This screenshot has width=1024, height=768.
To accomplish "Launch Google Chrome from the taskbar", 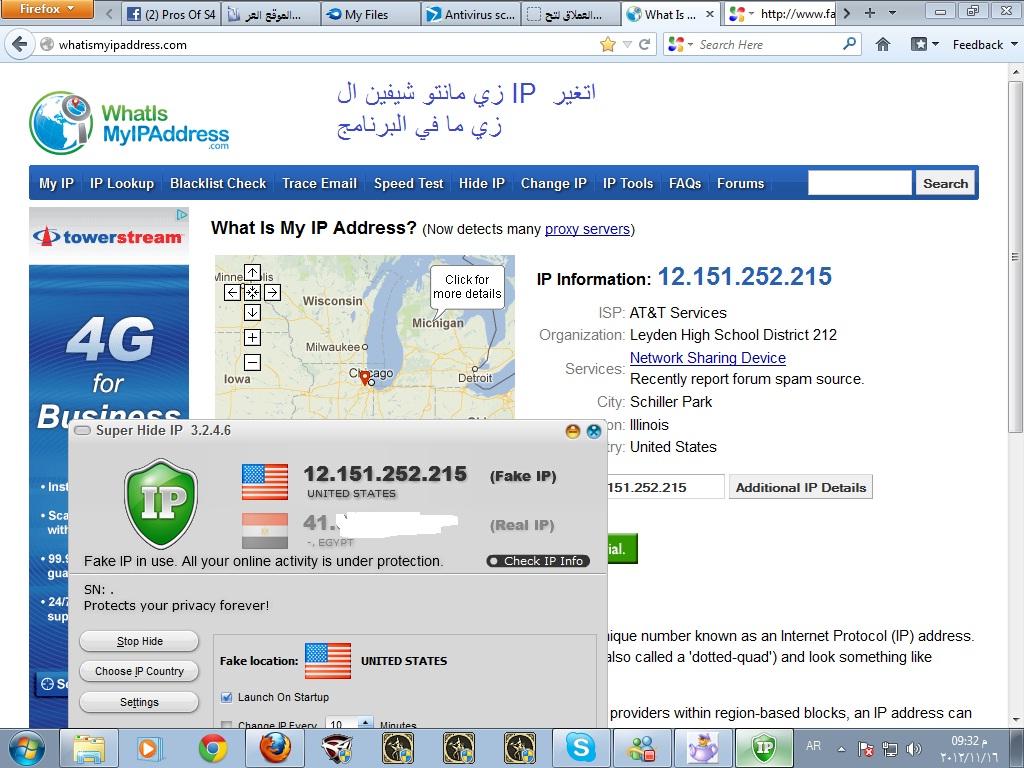I will 213,748.
